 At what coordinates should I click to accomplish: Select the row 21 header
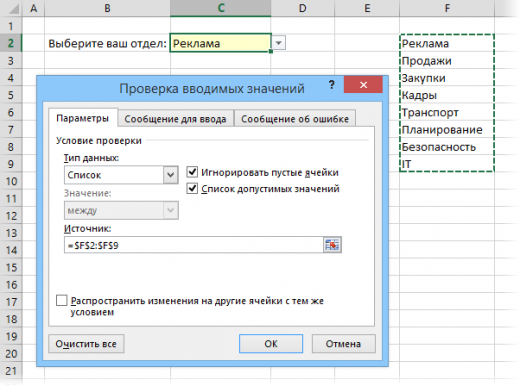pyautogui.click(x=11, y=371)
